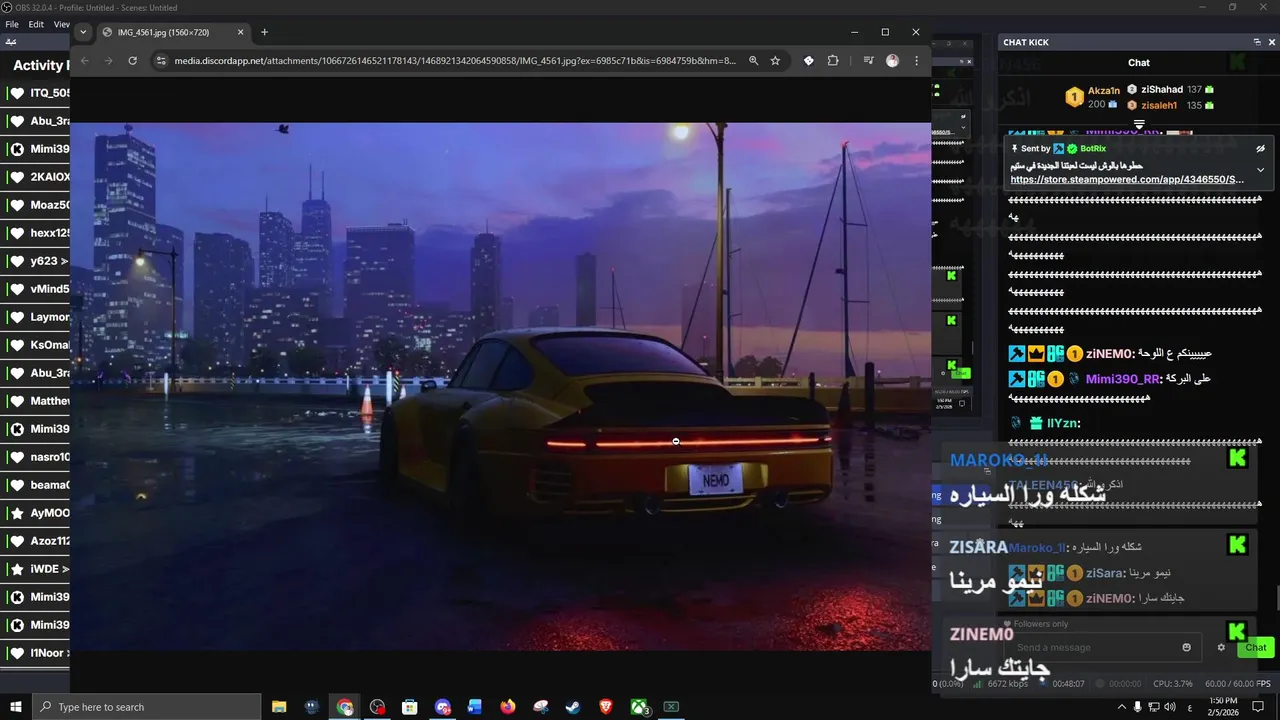Select the AyMOO star activity row
Viewport: 1280px width, 720px height.
(x=36, y=513)
